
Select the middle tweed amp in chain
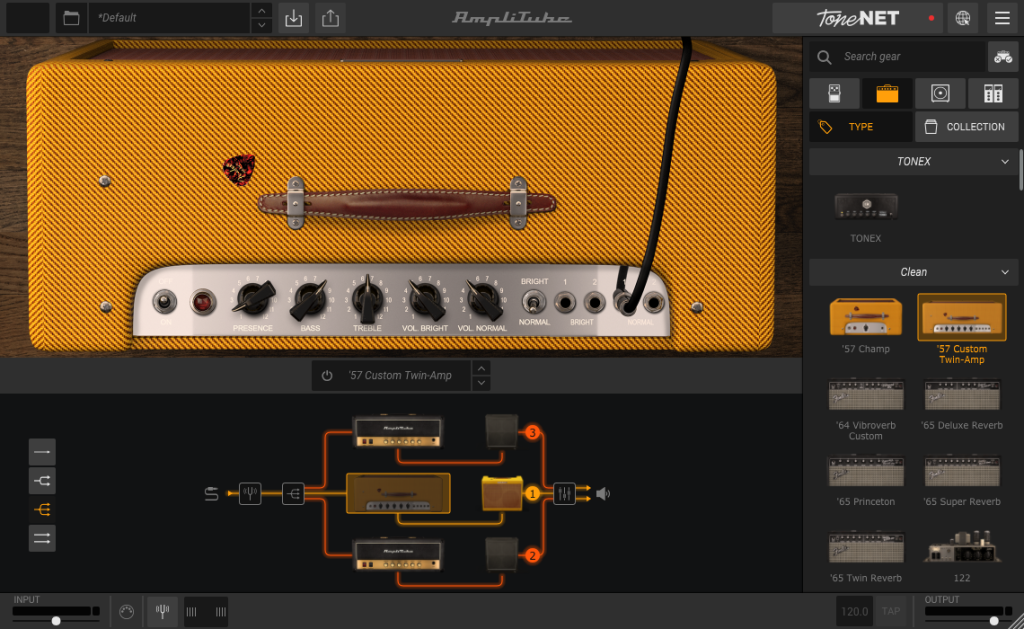click(398, 493)
